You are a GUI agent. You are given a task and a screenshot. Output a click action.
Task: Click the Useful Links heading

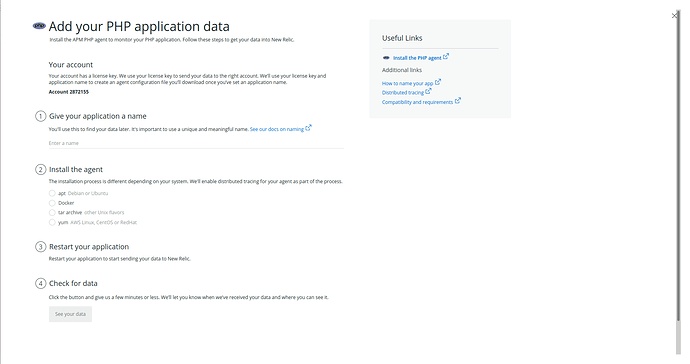pyautogui.click(x=402, y=38)
